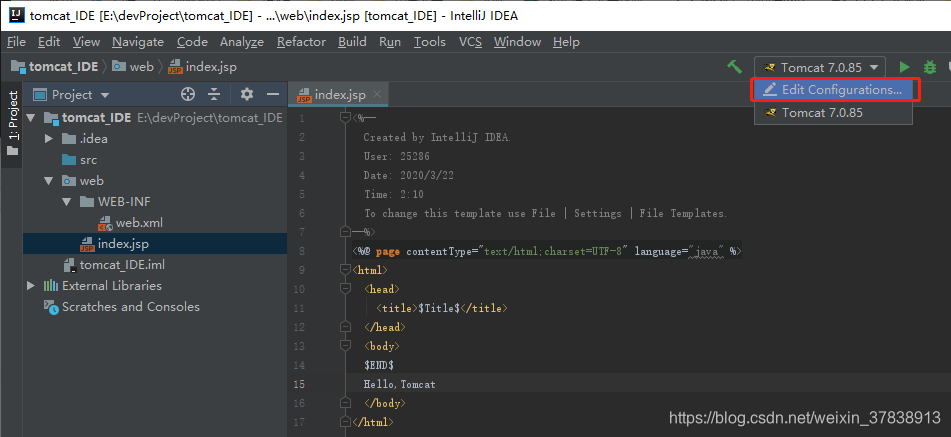This screenshot has height=437, width=951.
Task: Click line number 15 in gutter
Action: pos(299,384)
